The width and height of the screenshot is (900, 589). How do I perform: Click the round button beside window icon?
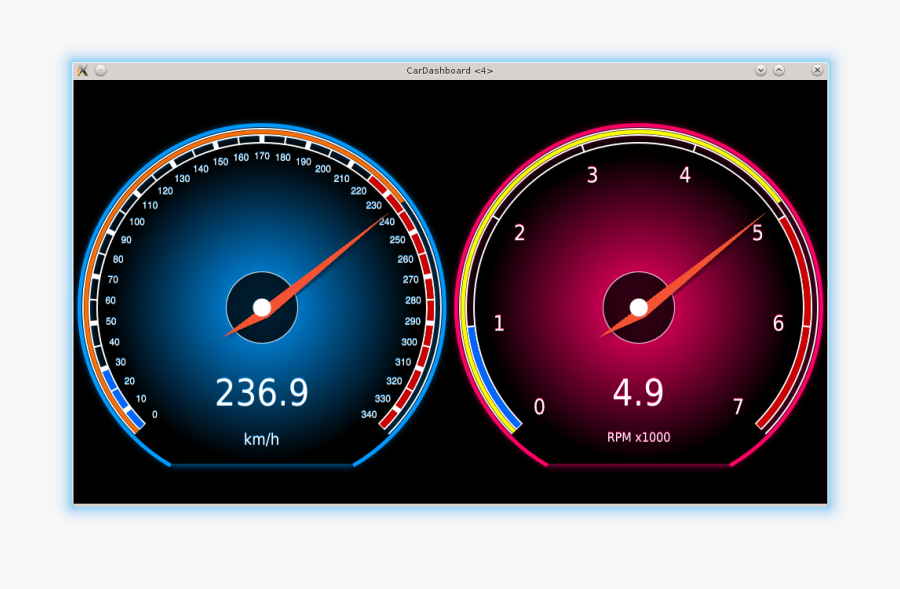coord(101,70)
